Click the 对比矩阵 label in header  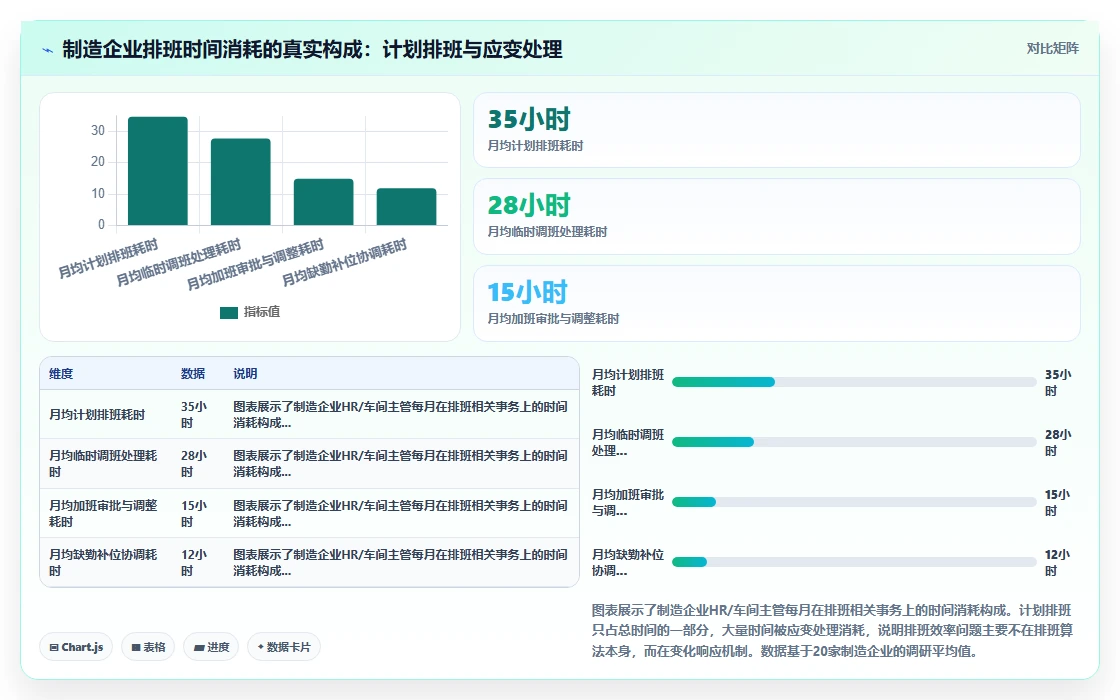pos(1052,49)
